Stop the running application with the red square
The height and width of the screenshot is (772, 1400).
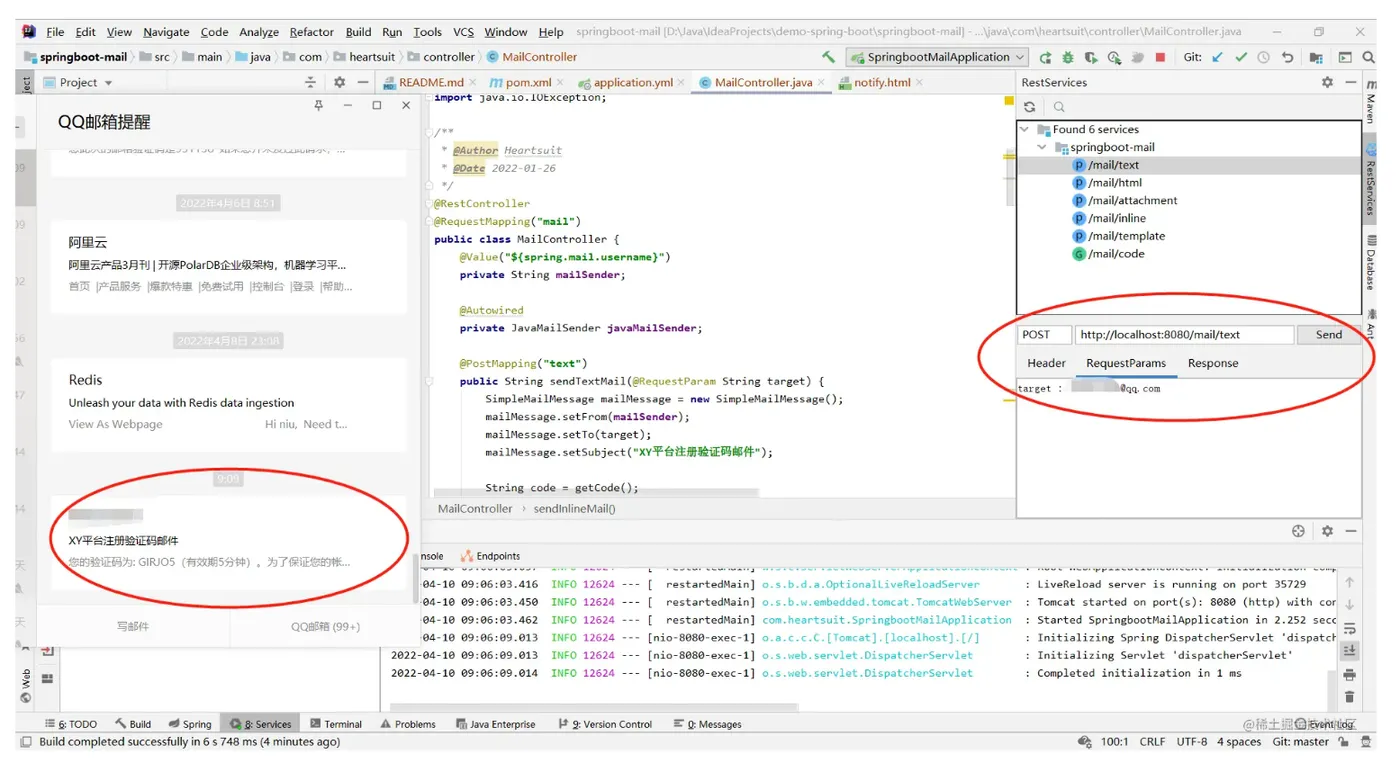click(x=1160, y=57)
